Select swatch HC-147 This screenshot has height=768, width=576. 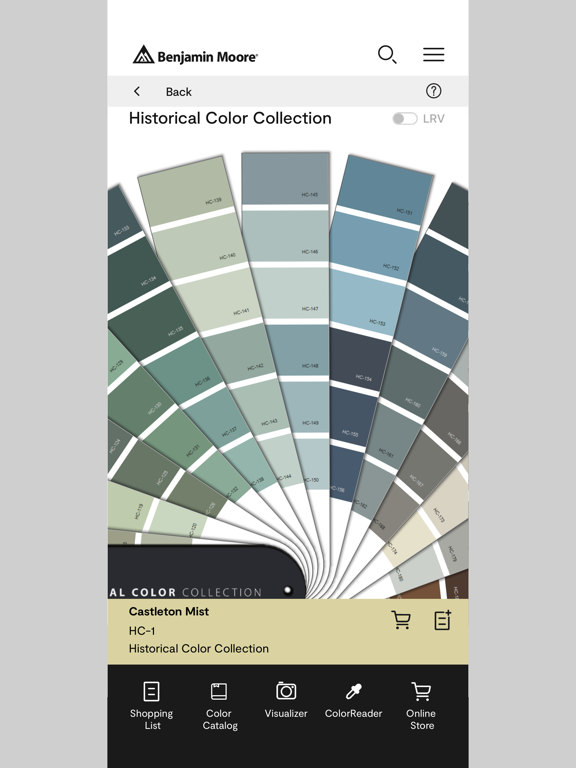(291, 293)
